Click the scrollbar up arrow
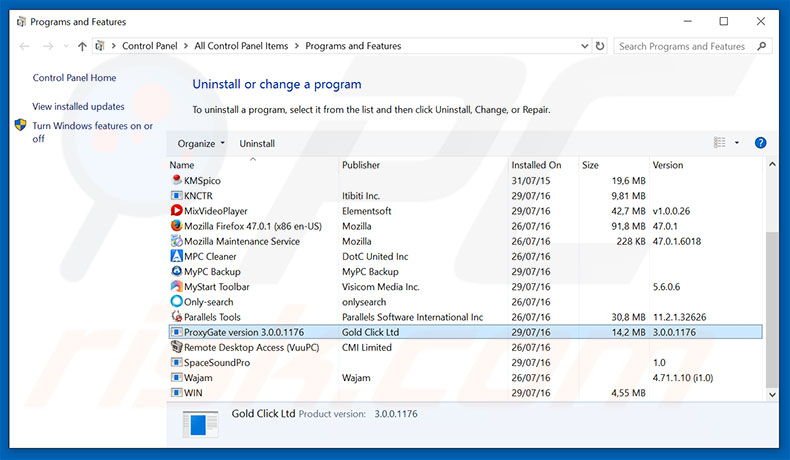Screen dimensions: 790x460 click(x=772, y=164)
